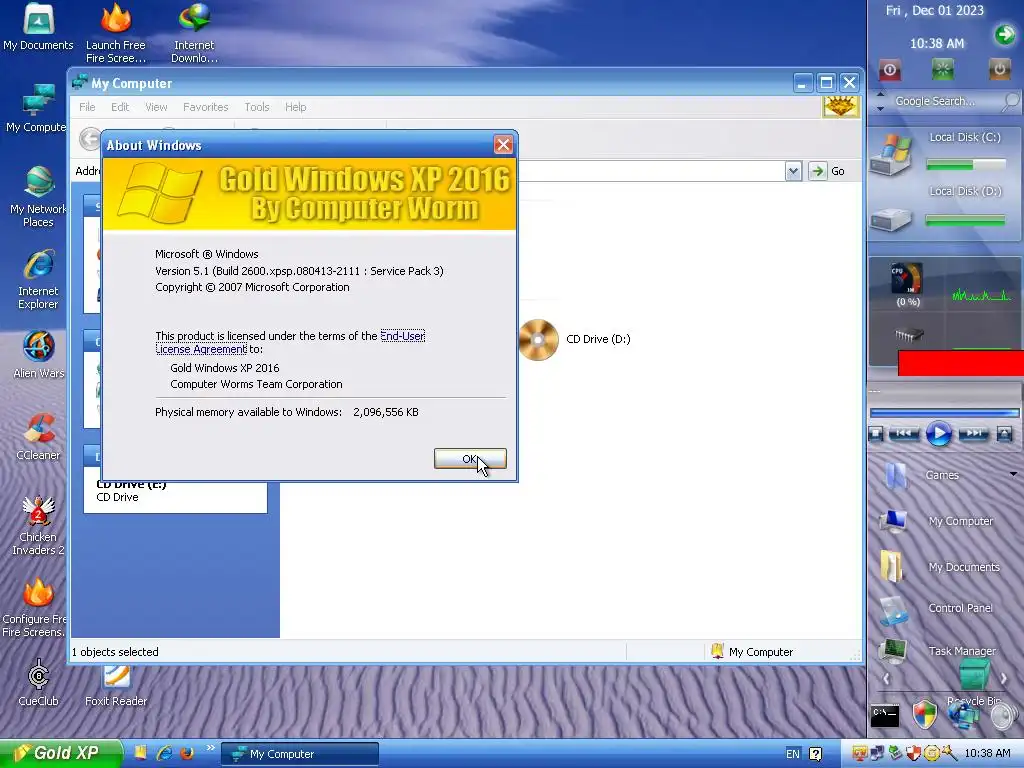Open command prompt icon in sidebar
This screenshot has height=768, width=1024.
[x=885, y=716]
